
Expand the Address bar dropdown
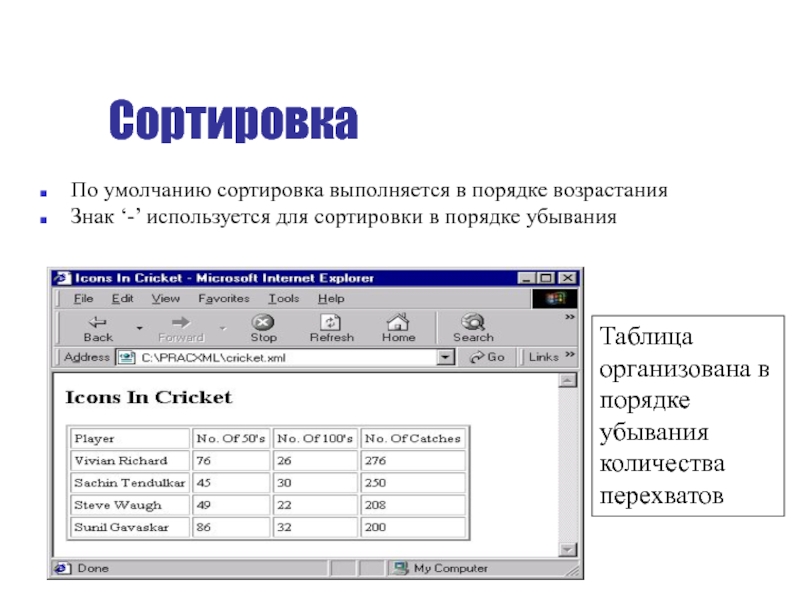(x=445, y=357)
